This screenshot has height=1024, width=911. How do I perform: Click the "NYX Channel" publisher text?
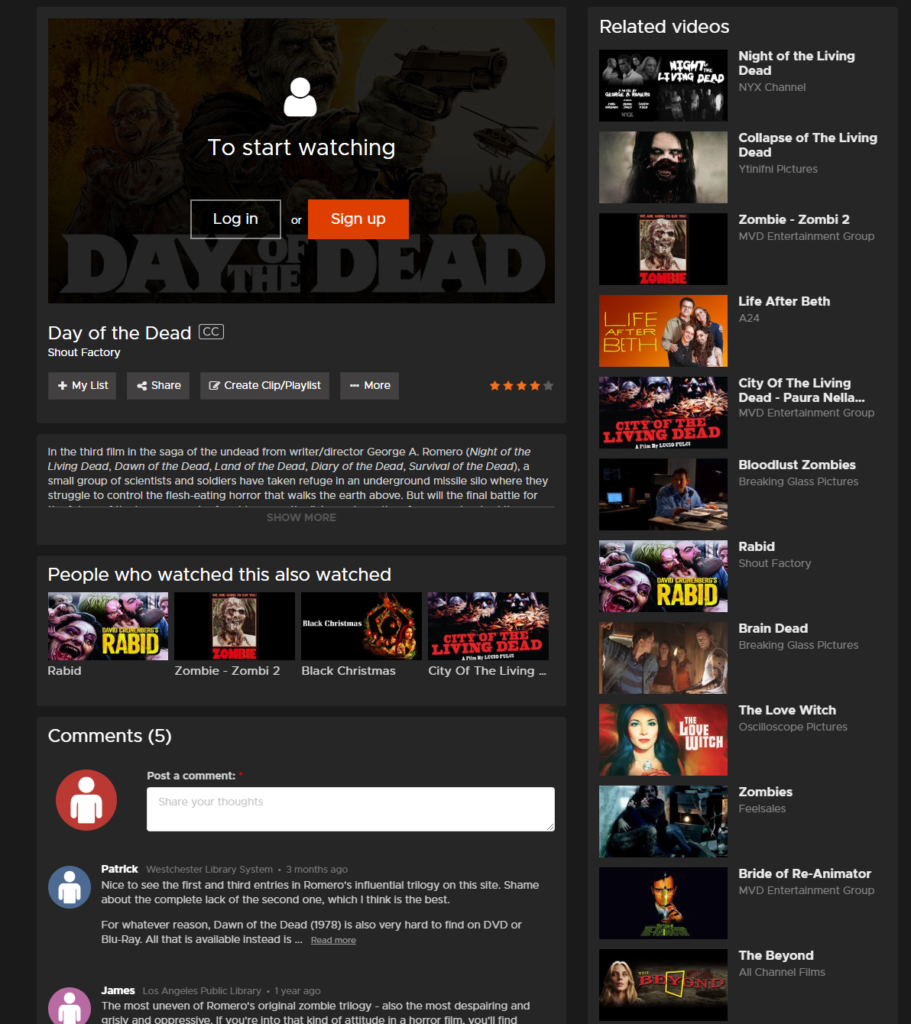click(772, 87)
